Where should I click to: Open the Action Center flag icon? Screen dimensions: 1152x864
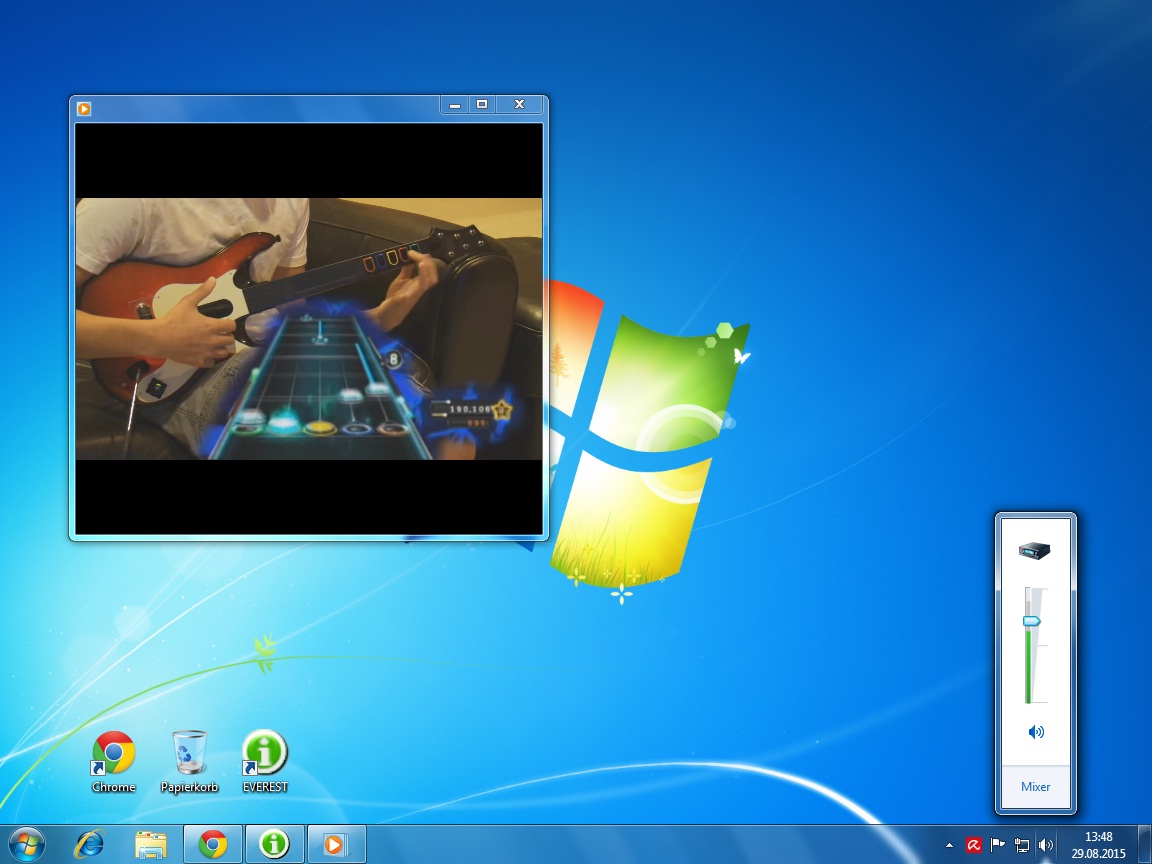pyautogui.click(x=997, y=846)
